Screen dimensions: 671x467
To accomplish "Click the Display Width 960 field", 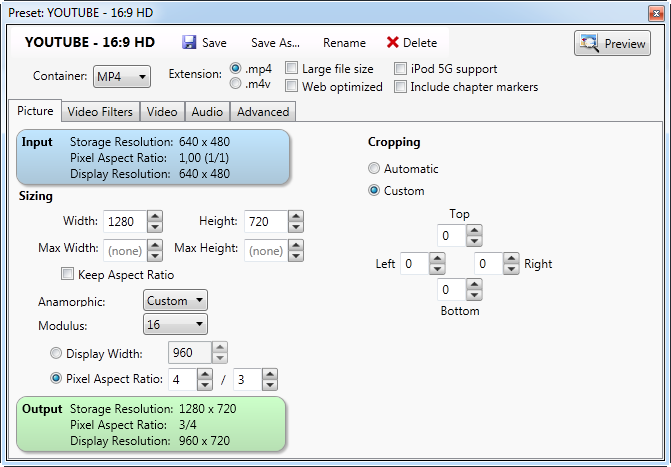I will 190,352.
